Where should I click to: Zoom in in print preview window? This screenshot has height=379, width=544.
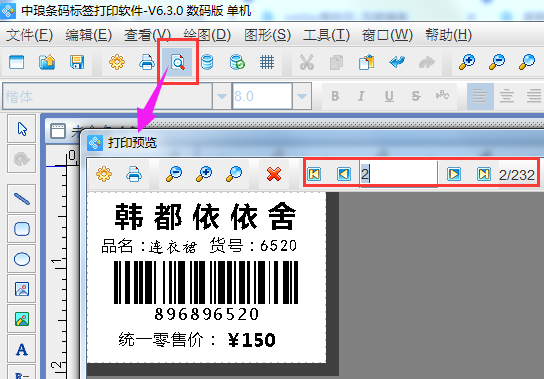[204, 174]
